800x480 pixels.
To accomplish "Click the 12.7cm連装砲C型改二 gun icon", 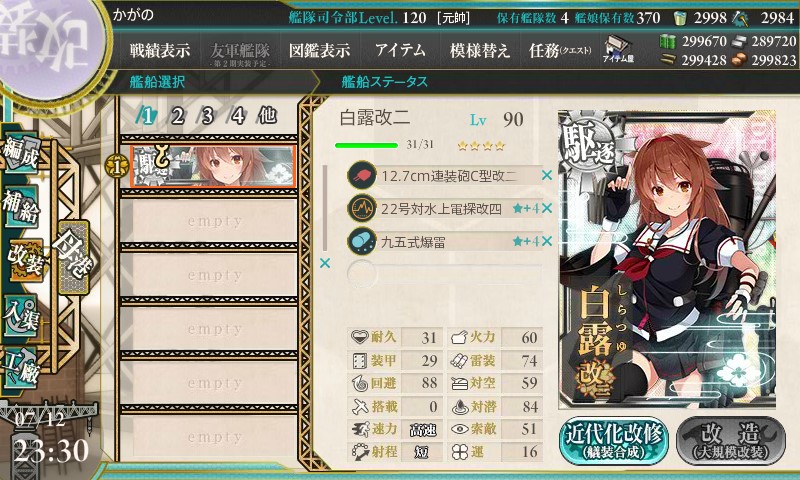I will (361, 175).
